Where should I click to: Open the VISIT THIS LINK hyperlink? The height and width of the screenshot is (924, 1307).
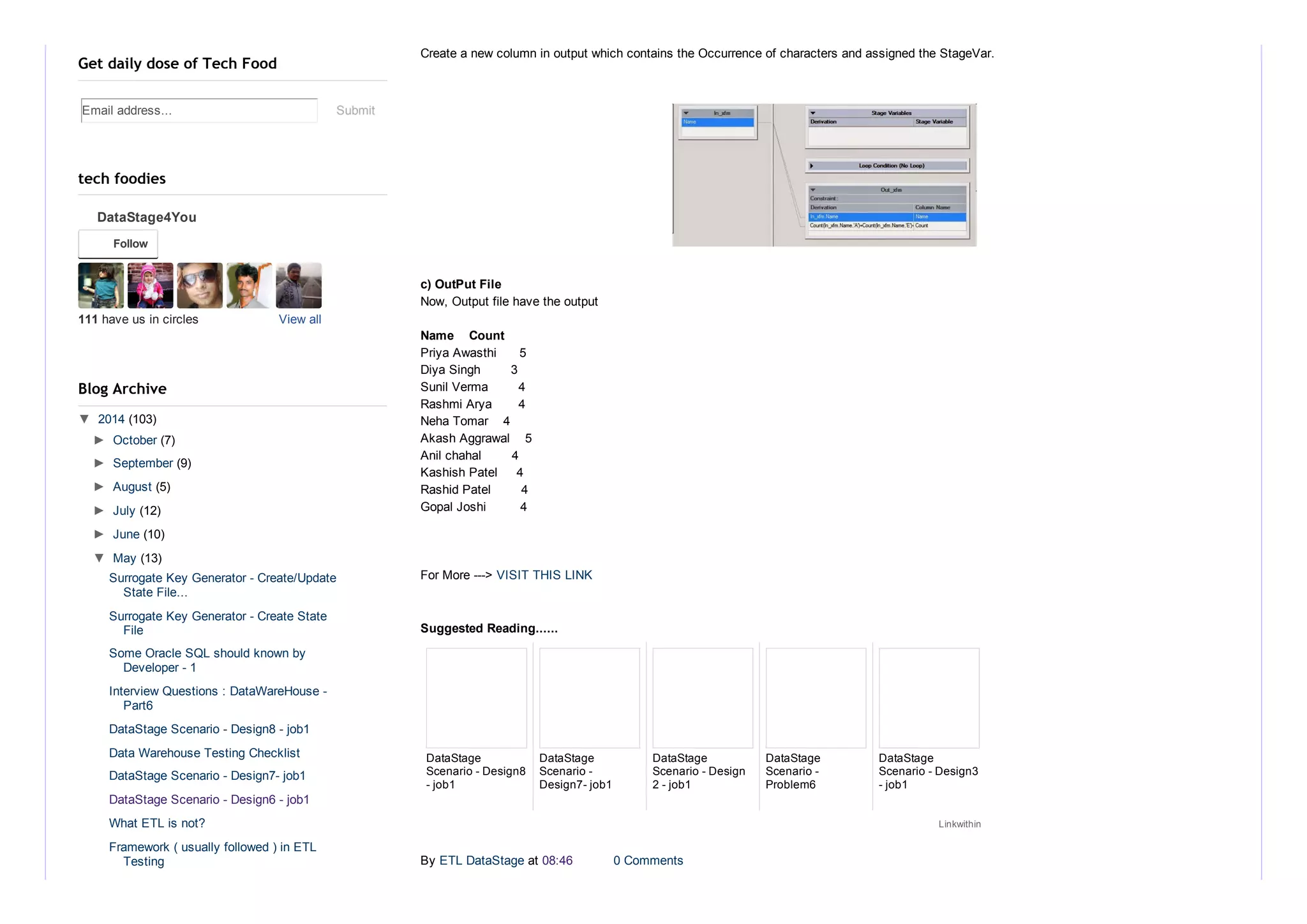tap(544, 575)
